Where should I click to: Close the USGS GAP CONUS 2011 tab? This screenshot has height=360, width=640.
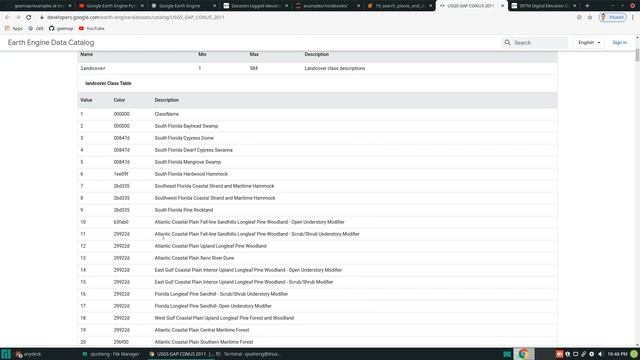click(502, 6)
